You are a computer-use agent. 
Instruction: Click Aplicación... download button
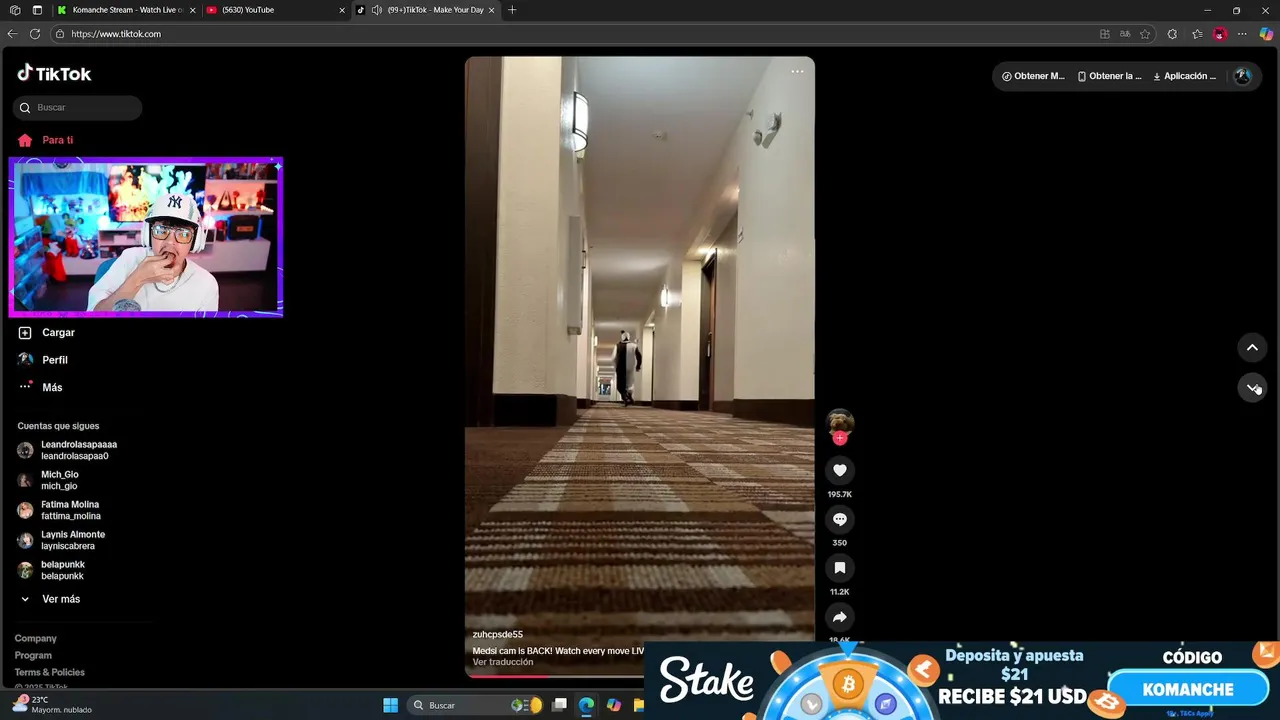(1184, 76)
